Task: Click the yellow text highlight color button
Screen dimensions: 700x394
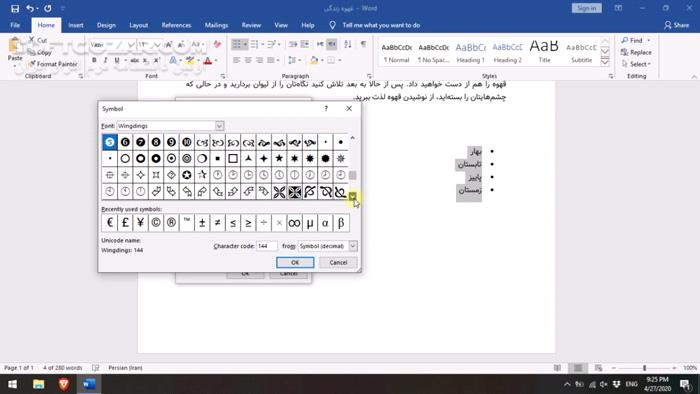Action: click(190, 60)
